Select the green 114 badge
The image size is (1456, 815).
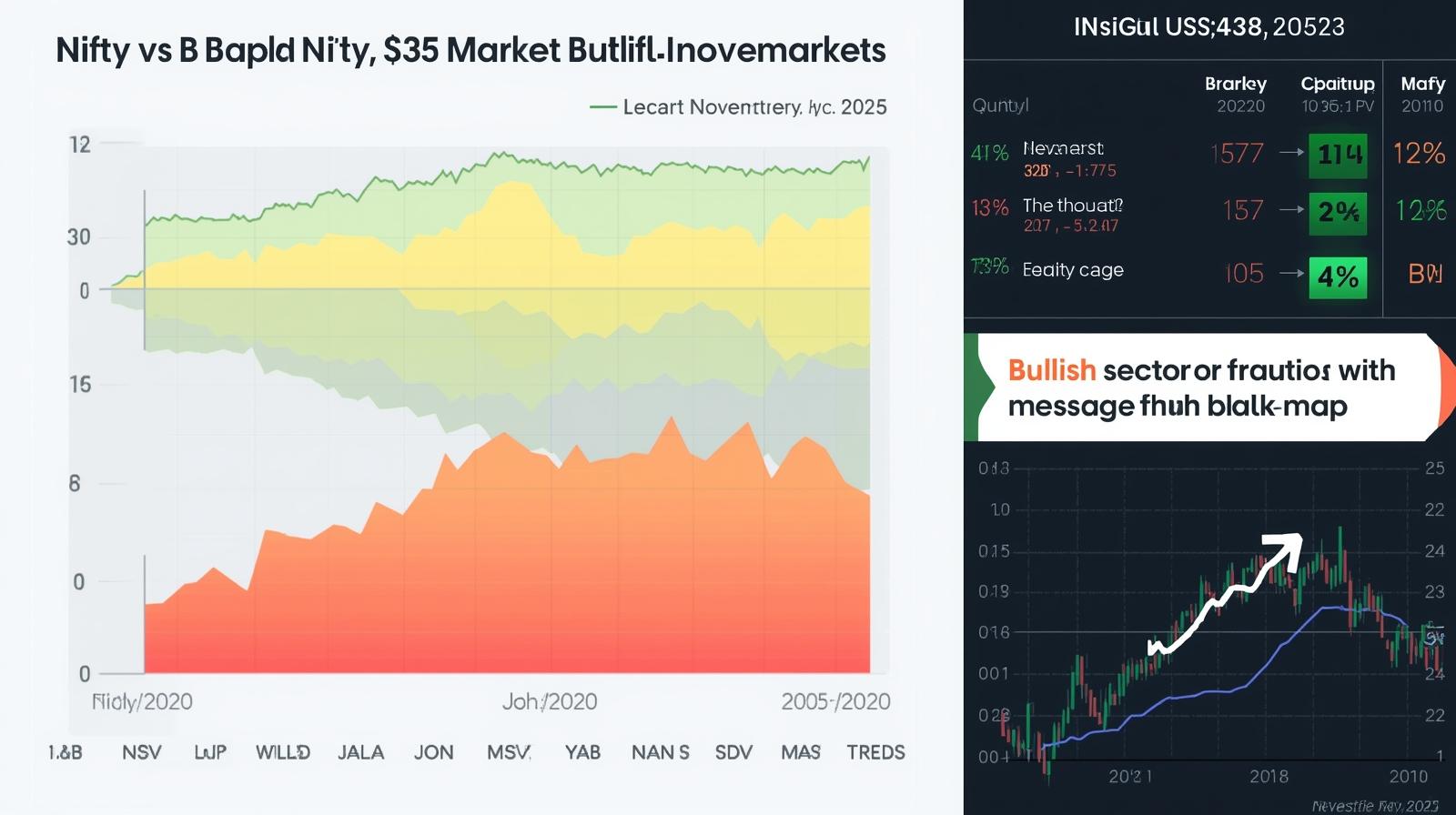1337,154
